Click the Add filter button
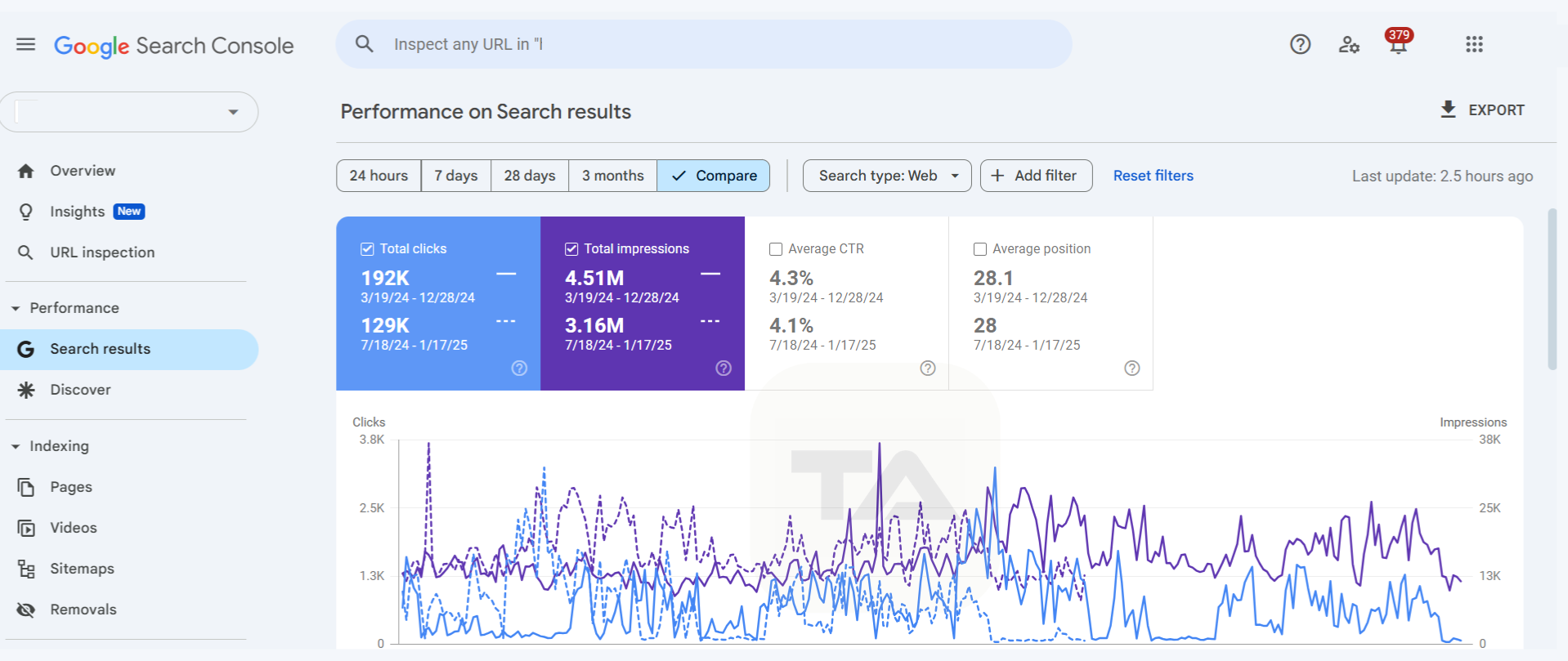The width and height of the screenshot is (1568, 661). coord(1036,176)
